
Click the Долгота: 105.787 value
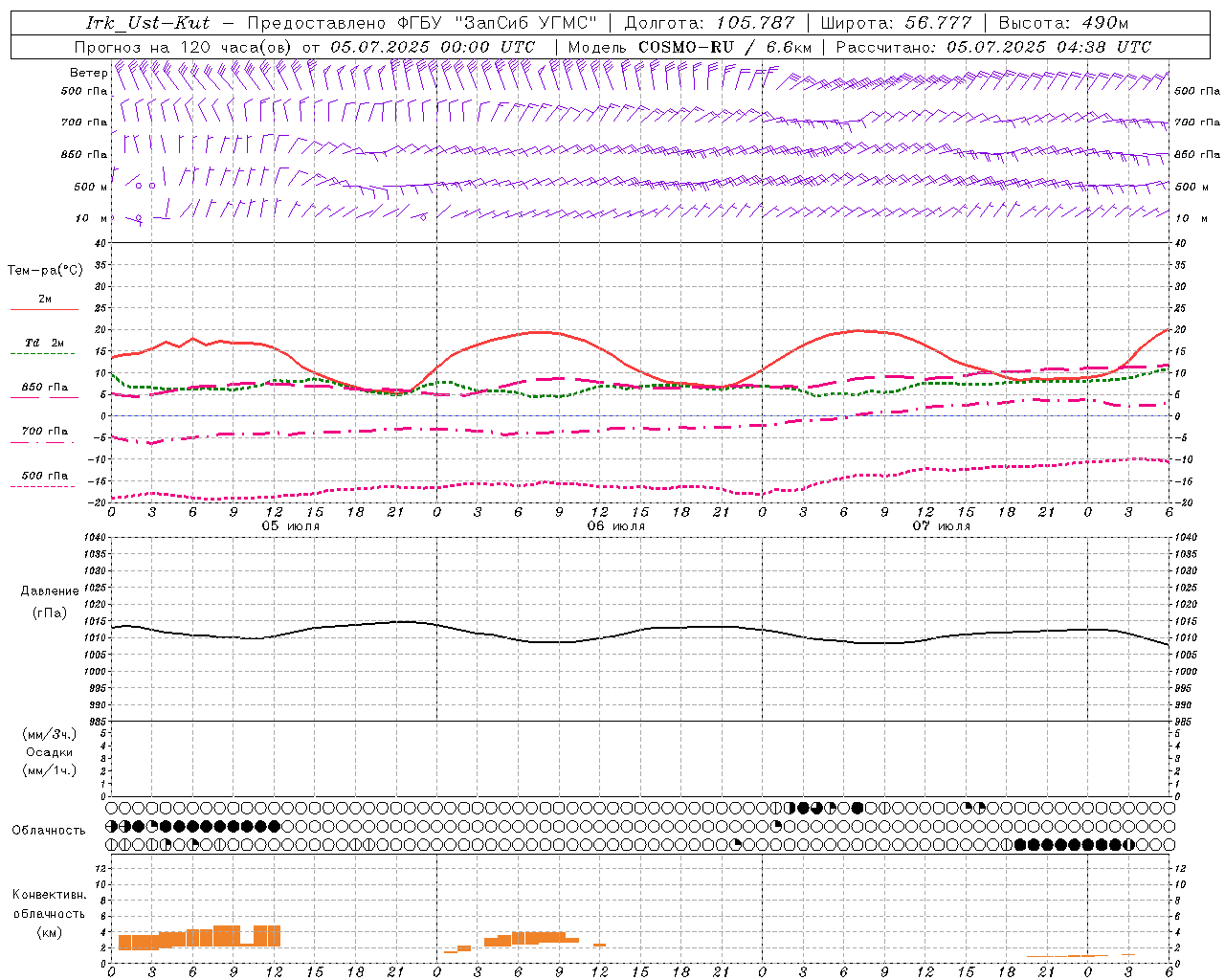coord(709,24)
